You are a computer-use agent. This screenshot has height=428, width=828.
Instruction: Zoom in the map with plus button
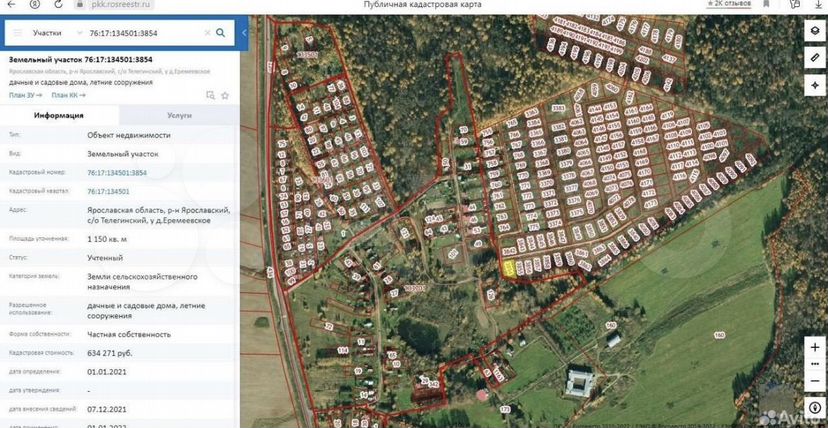pos(814,345)
